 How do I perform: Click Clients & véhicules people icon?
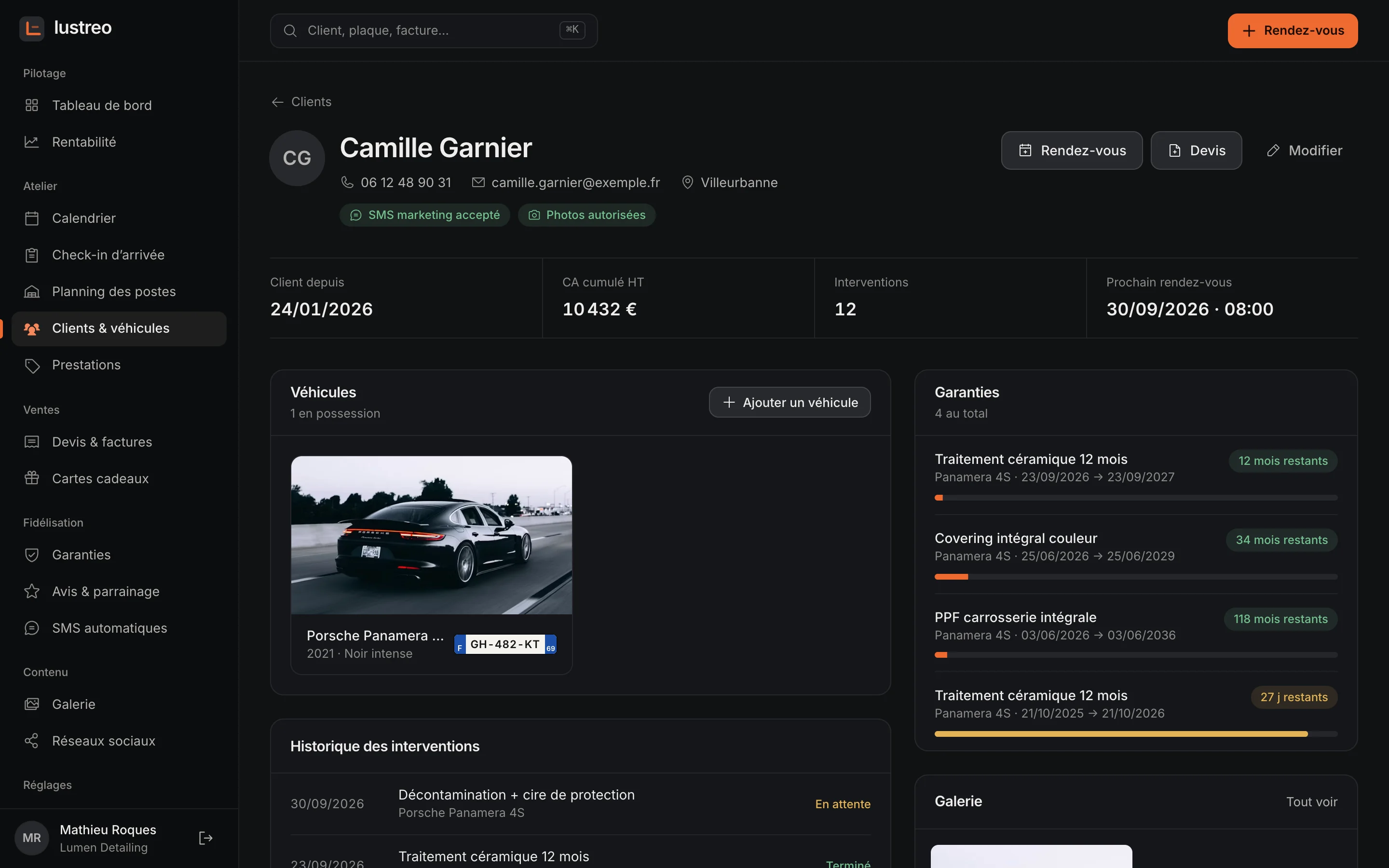click(x=31, y=328)
